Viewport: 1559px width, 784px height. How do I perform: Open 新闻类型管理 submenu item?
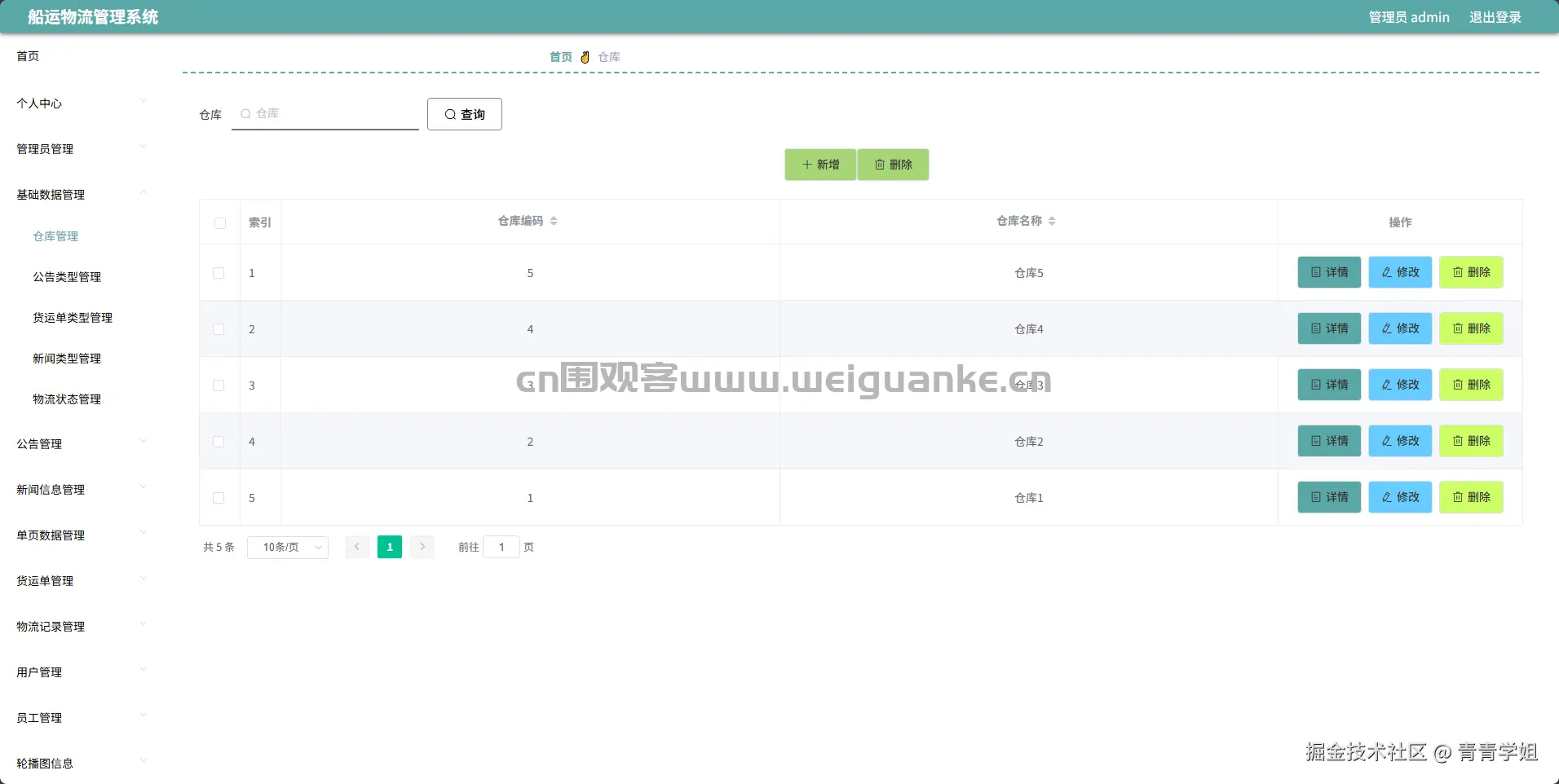coord(67,359)
